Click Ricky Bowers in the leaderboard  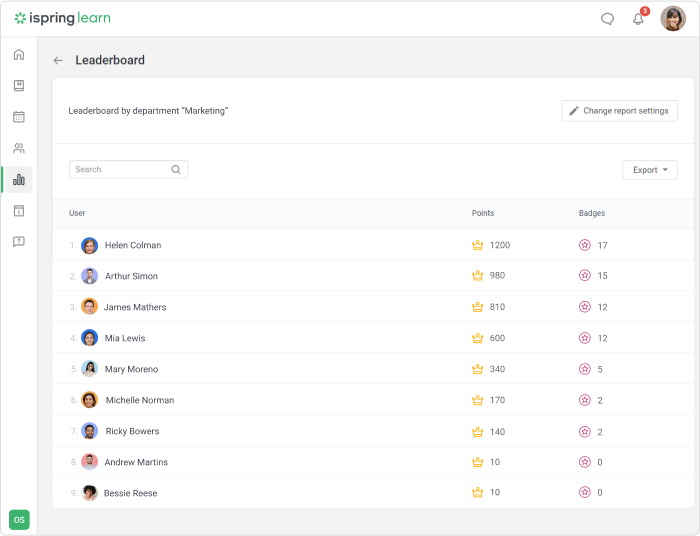132,431
